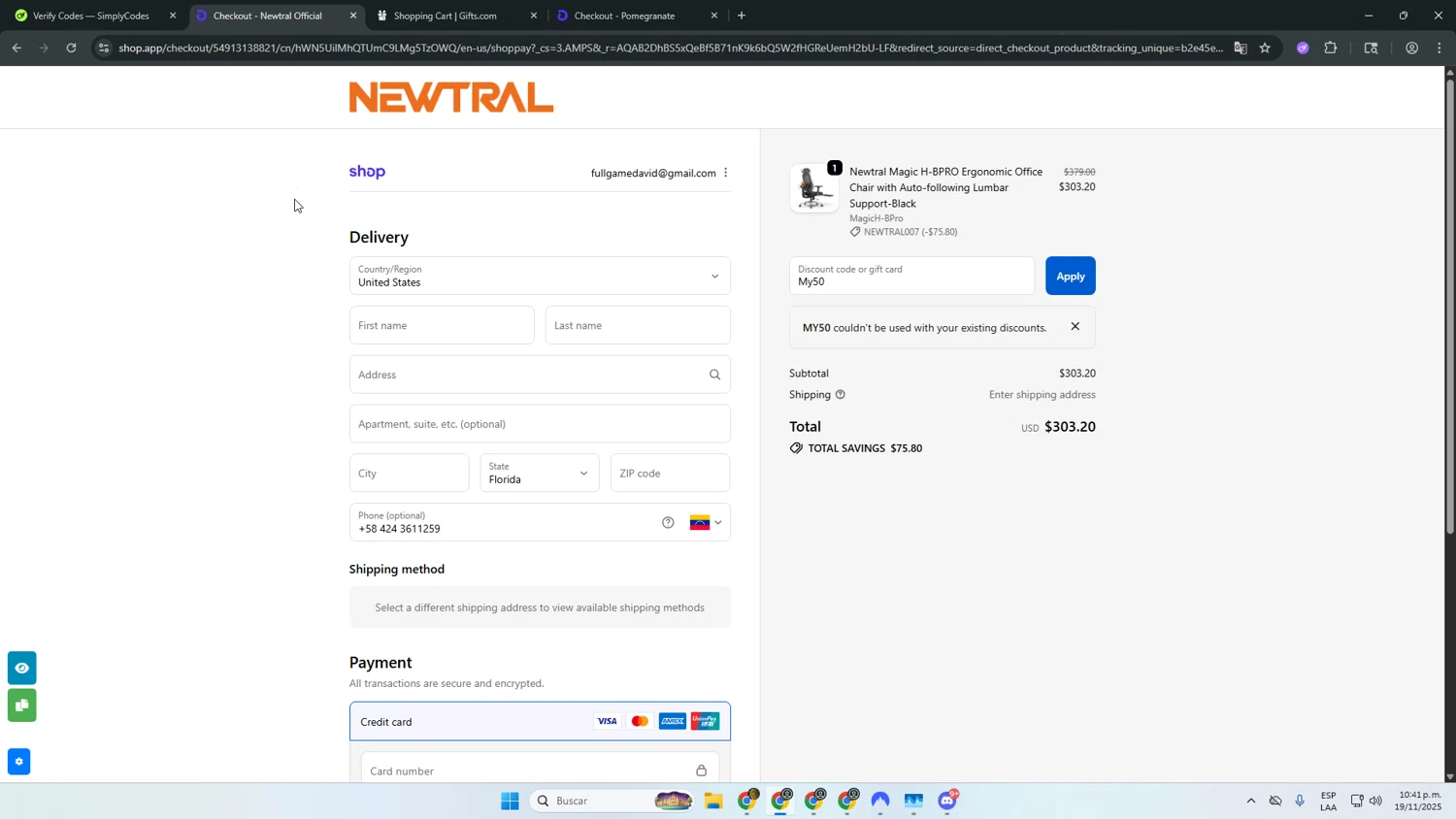Click the Last name field
This screenshot has width=1456, height=819.
pos(638,325)
